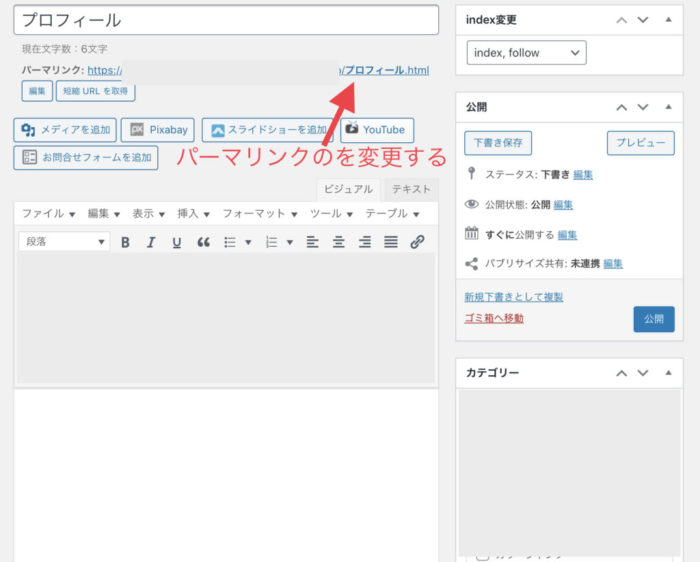Apply bold formatting in editor toolbar
This screenshot has height=562, width=700.
coord(125,242)
